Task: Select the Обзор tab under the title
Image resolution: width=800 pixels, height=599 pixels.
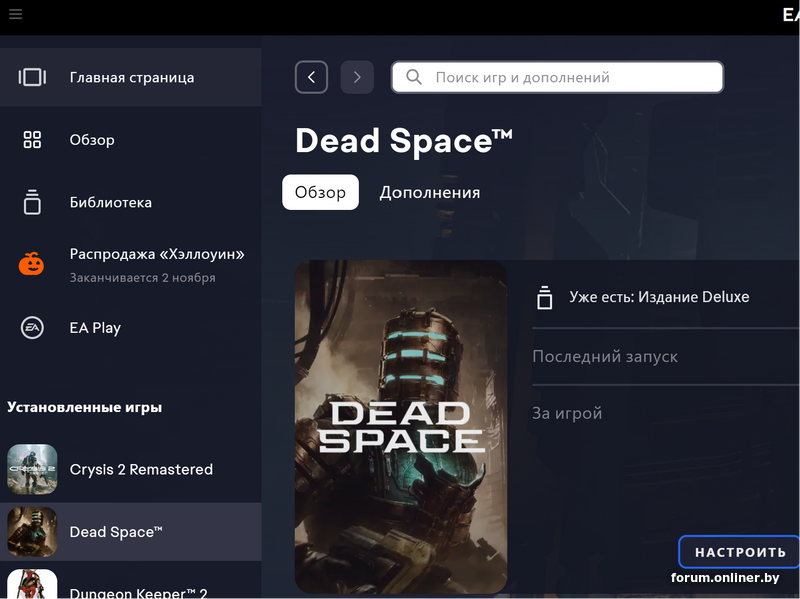Action: point(320,192)
